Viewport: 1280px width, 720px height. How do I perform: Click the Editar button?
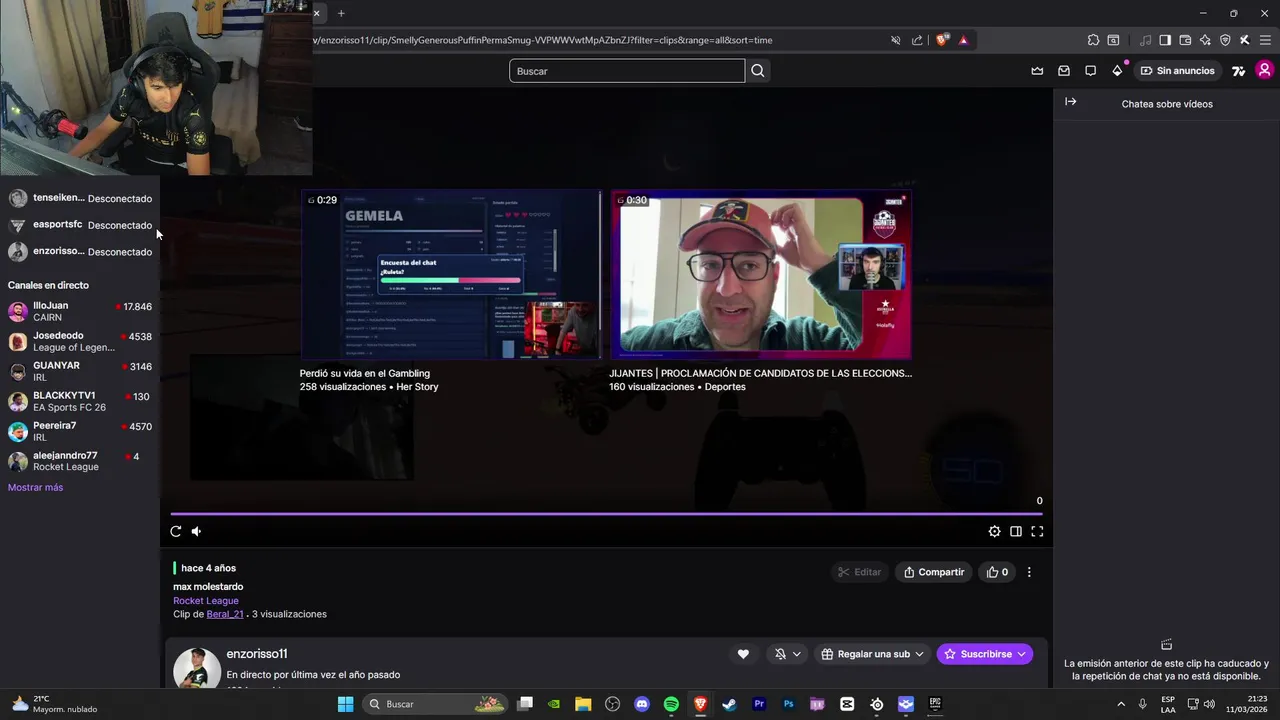click(860, 572)
